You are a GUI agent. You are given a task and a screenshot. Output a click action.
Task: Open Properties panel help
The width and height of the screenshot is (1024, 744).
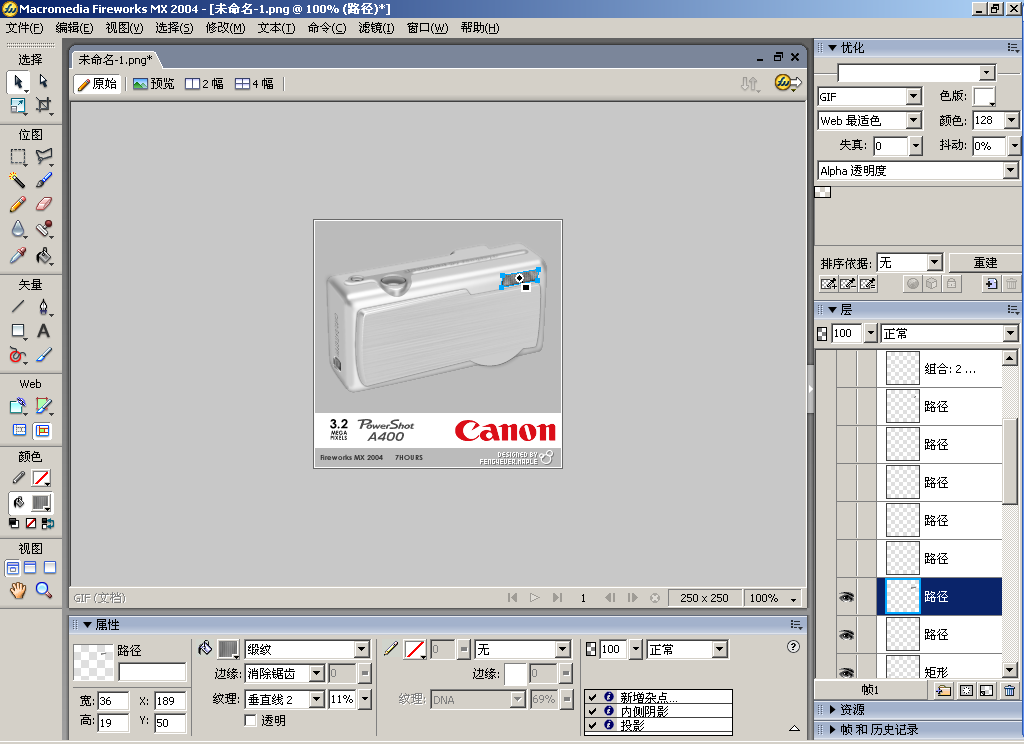pyautogui.click(x=793, y=647)
